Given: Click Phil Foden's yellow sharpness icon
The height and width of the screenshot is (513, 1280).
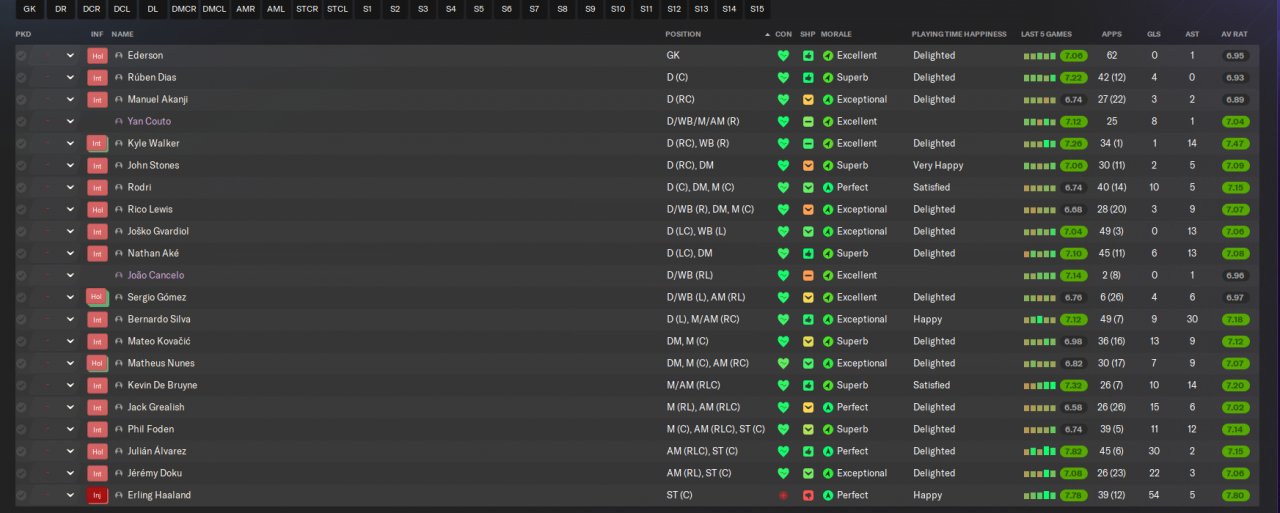Looking at the screenshot, I should coord(808,430).
